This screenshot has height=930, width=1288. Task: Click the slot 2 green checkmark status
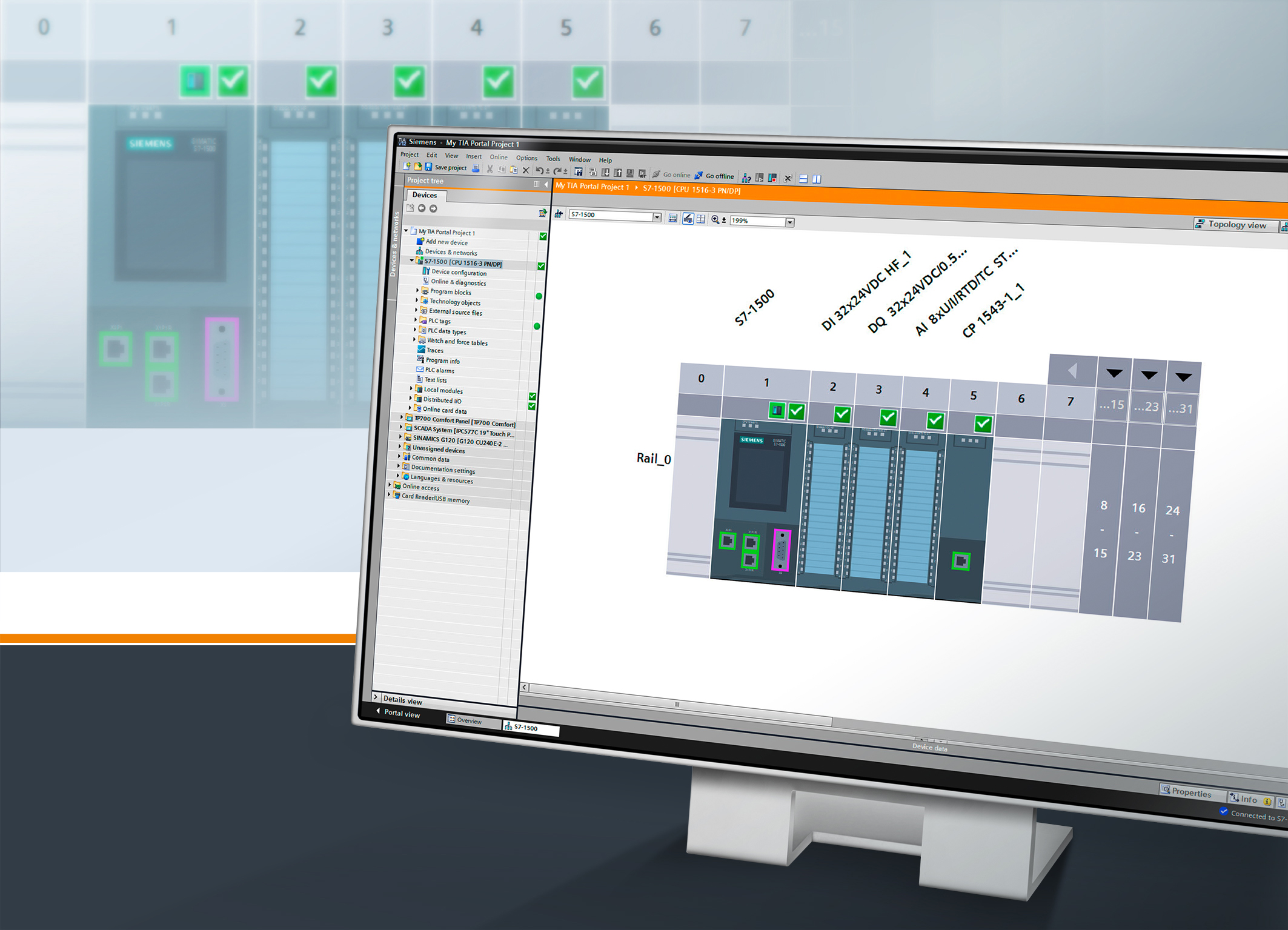[842, 414]
